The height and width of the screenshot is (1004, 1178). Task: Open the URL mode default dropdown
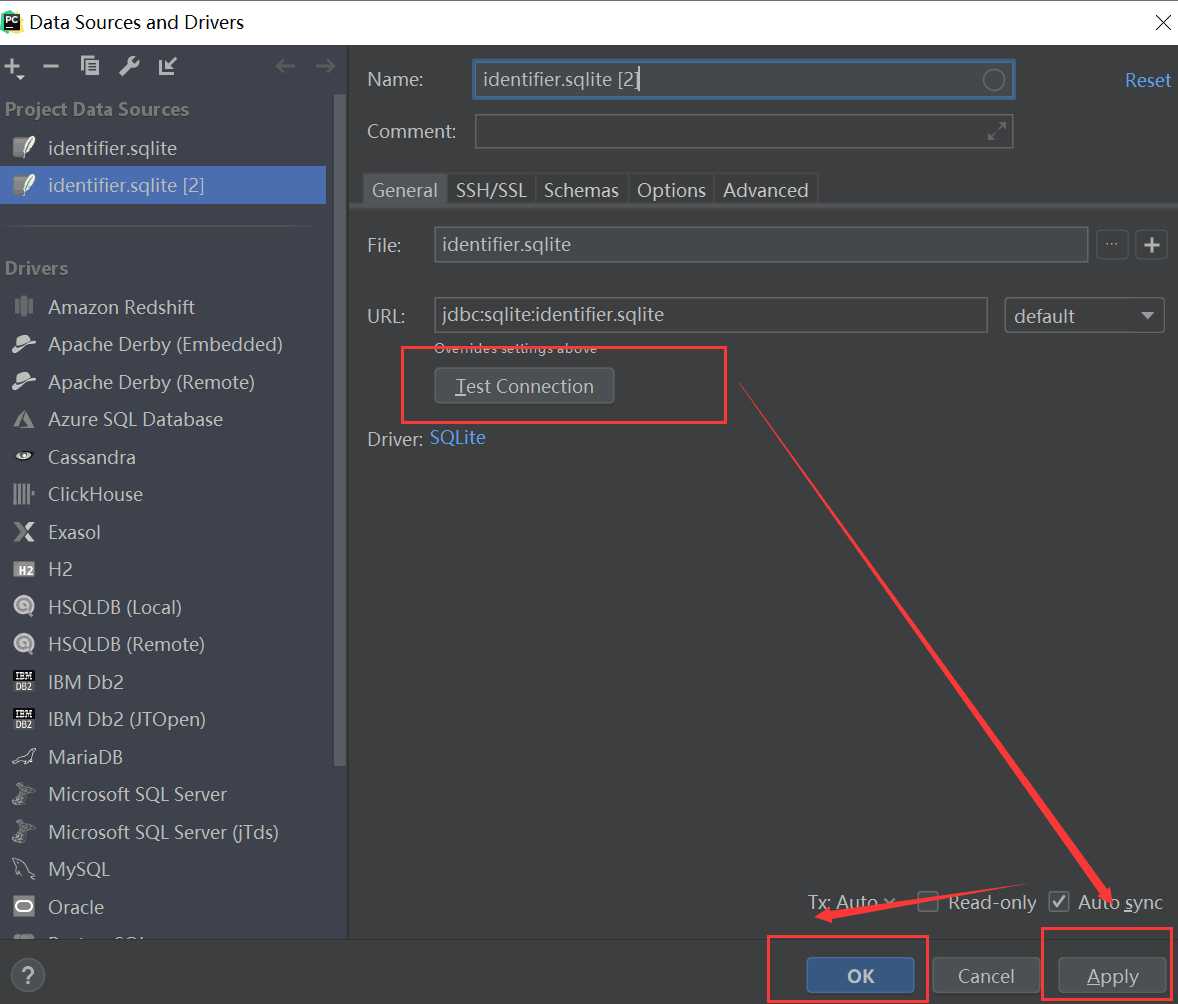[x=1084, y=316]
